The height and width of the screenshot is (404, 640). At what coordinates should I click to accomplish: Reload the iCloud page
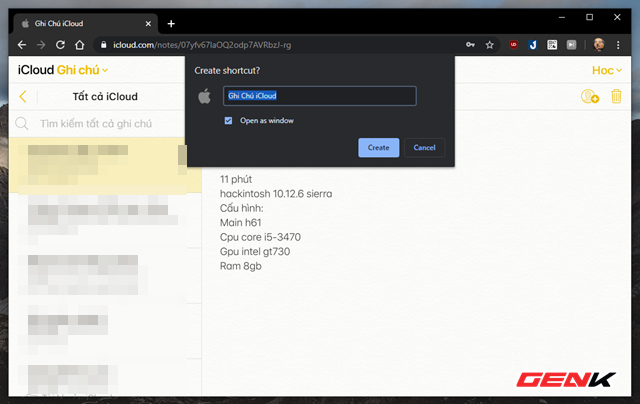(61, 45)
